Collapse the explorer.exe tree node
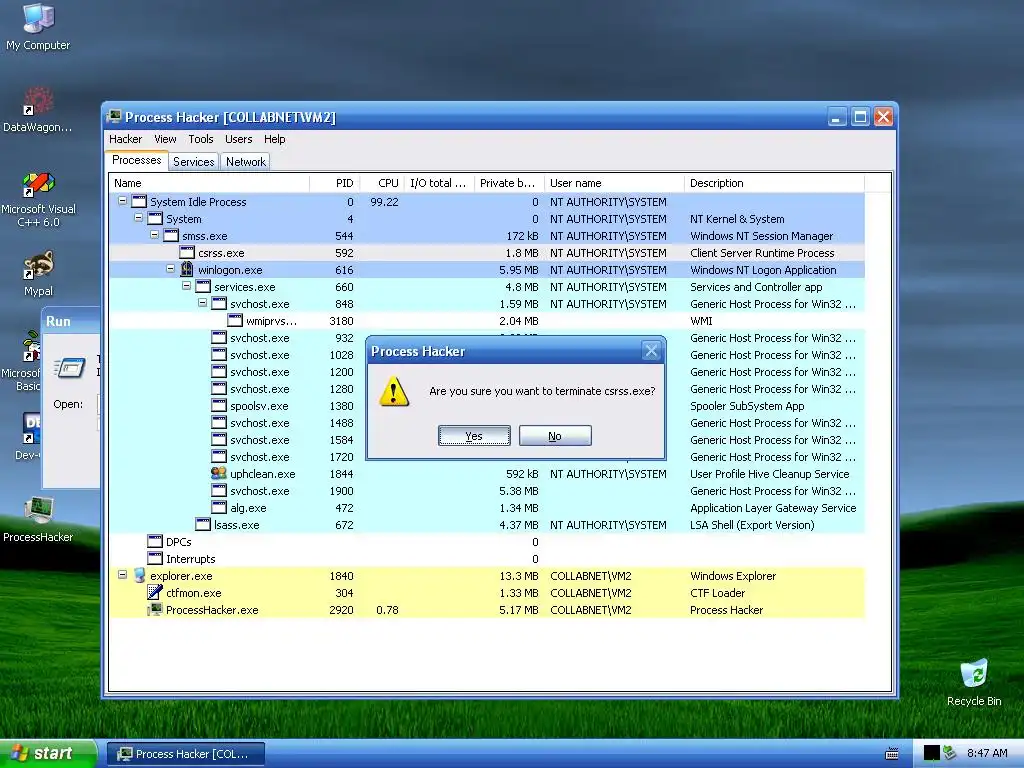 pyautogui.click(x=122, y=575)
